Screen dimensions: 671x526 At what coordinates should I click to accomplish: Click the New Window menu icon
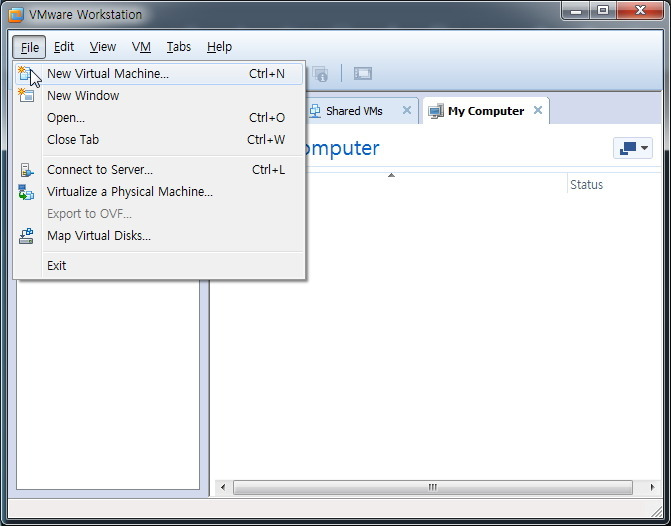point(26,95)
